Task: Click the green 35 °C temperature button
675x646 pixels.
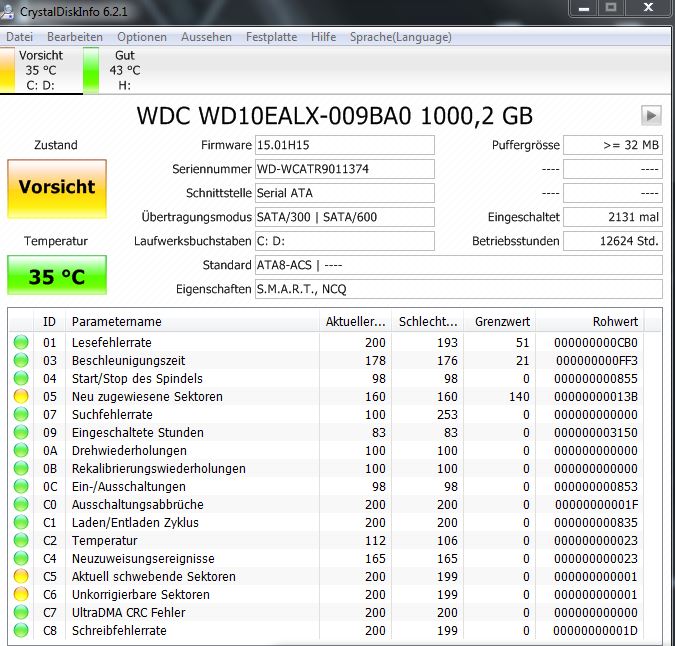Action: click(x=57, y=275)
